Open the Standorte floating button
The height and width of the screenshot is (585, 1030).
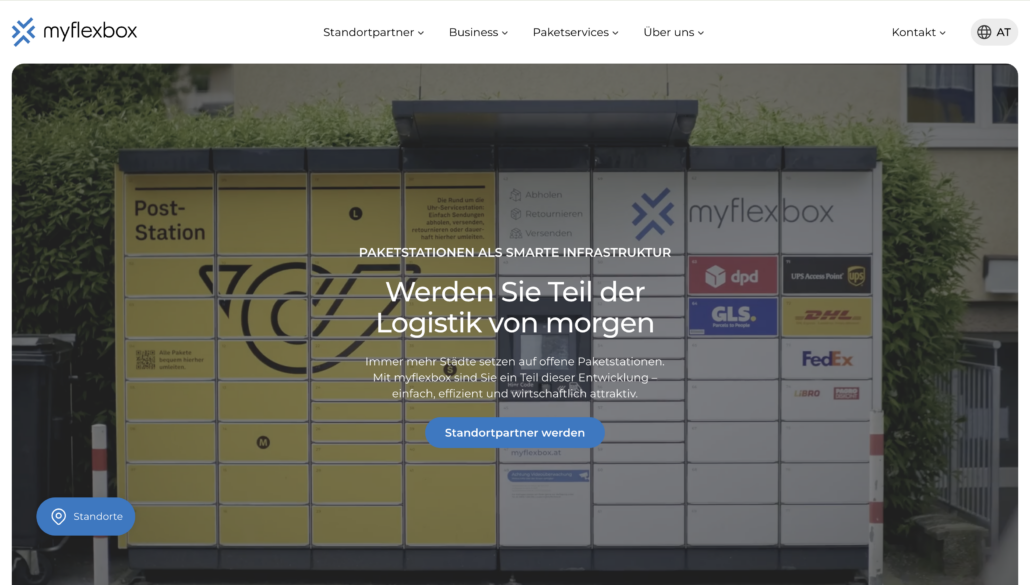[86, 516]
